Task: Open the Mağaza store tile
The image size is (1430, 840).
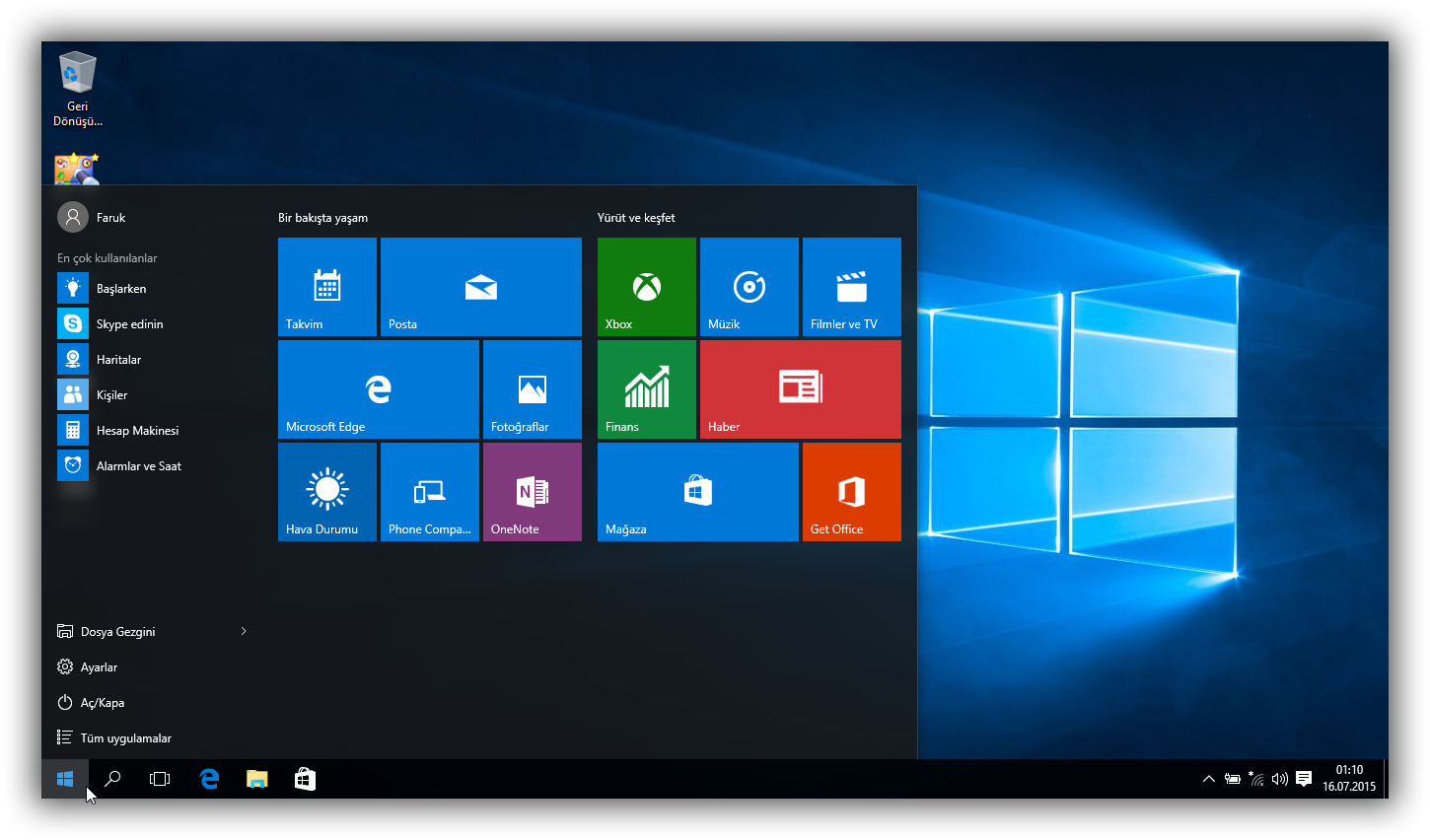Action: 697,492
